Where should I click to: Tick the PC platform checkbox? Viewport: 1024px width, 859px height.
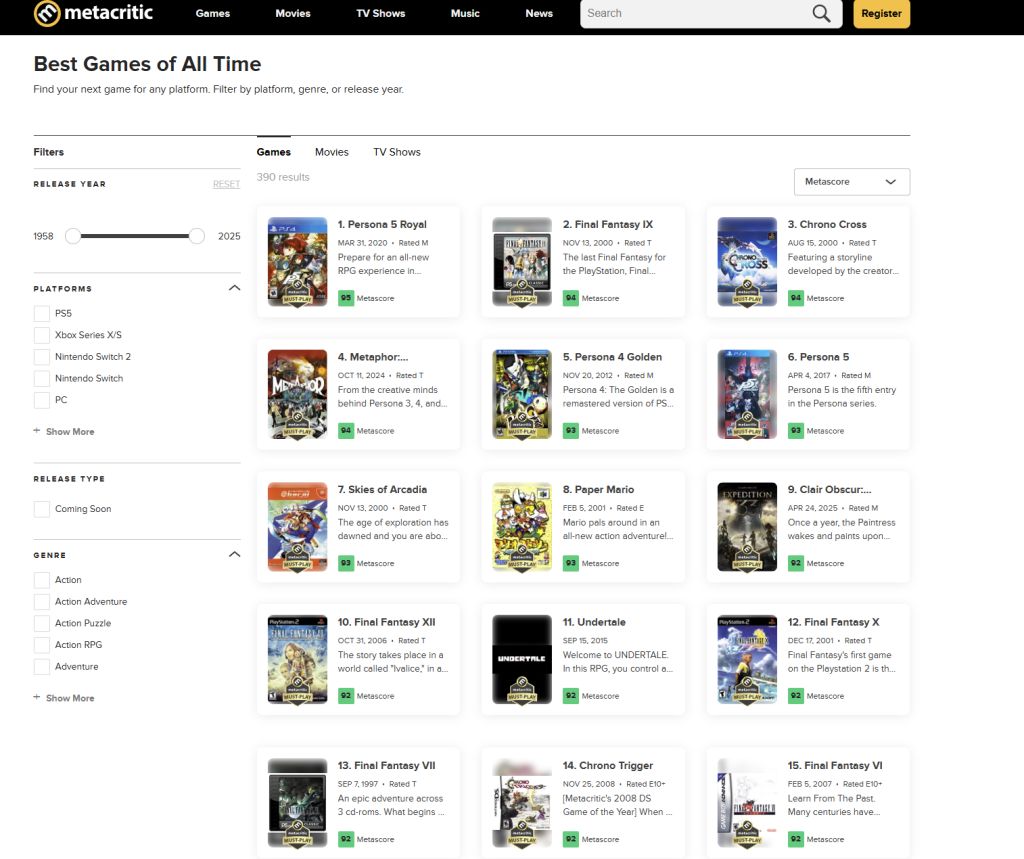click(x=42, y=400)
